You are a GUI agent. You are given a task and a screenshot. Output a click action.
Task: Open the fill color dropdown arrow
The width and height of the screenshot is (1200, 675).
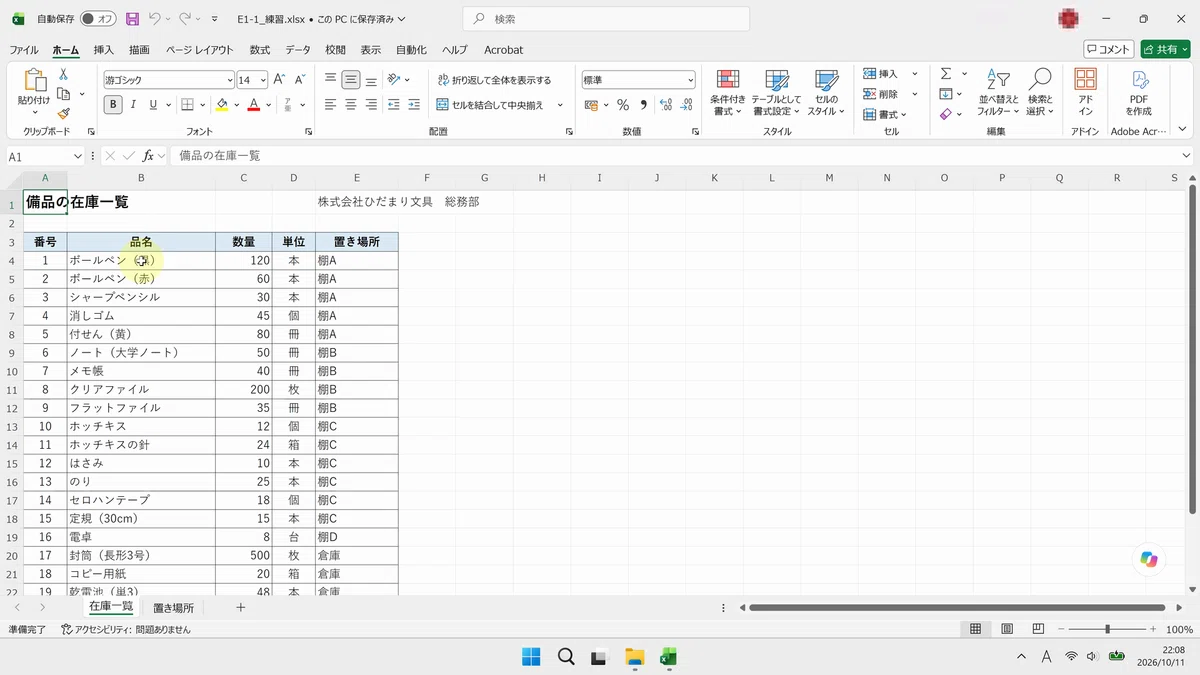tap(236, 104)
